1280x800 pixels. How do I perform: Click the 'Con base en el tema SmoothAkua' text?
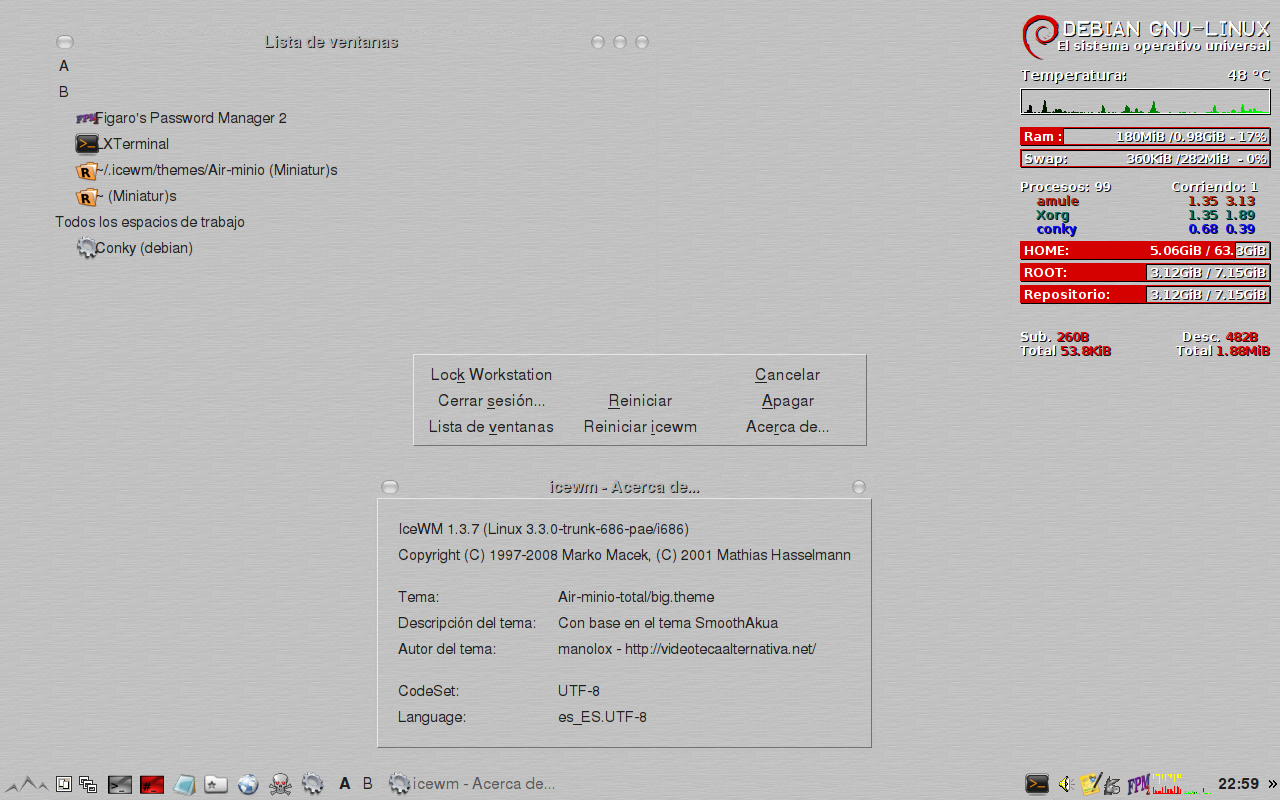pyautogui.click(x=668, y=623)
